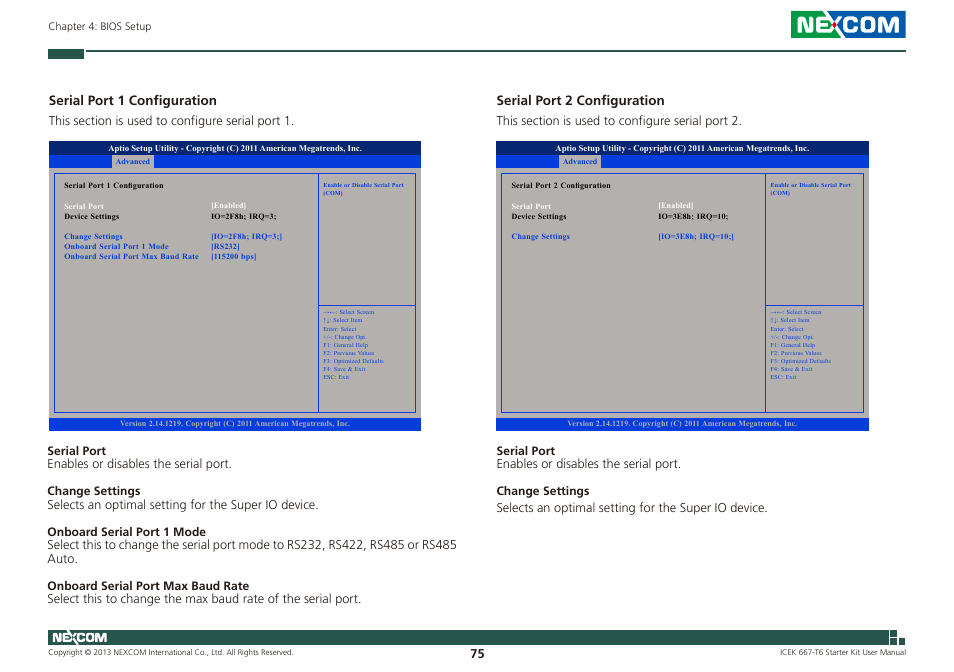
Task: Click 'Device Settings' label in Serial Port 2 BIOS screen
Action: (x=539, y=216)
